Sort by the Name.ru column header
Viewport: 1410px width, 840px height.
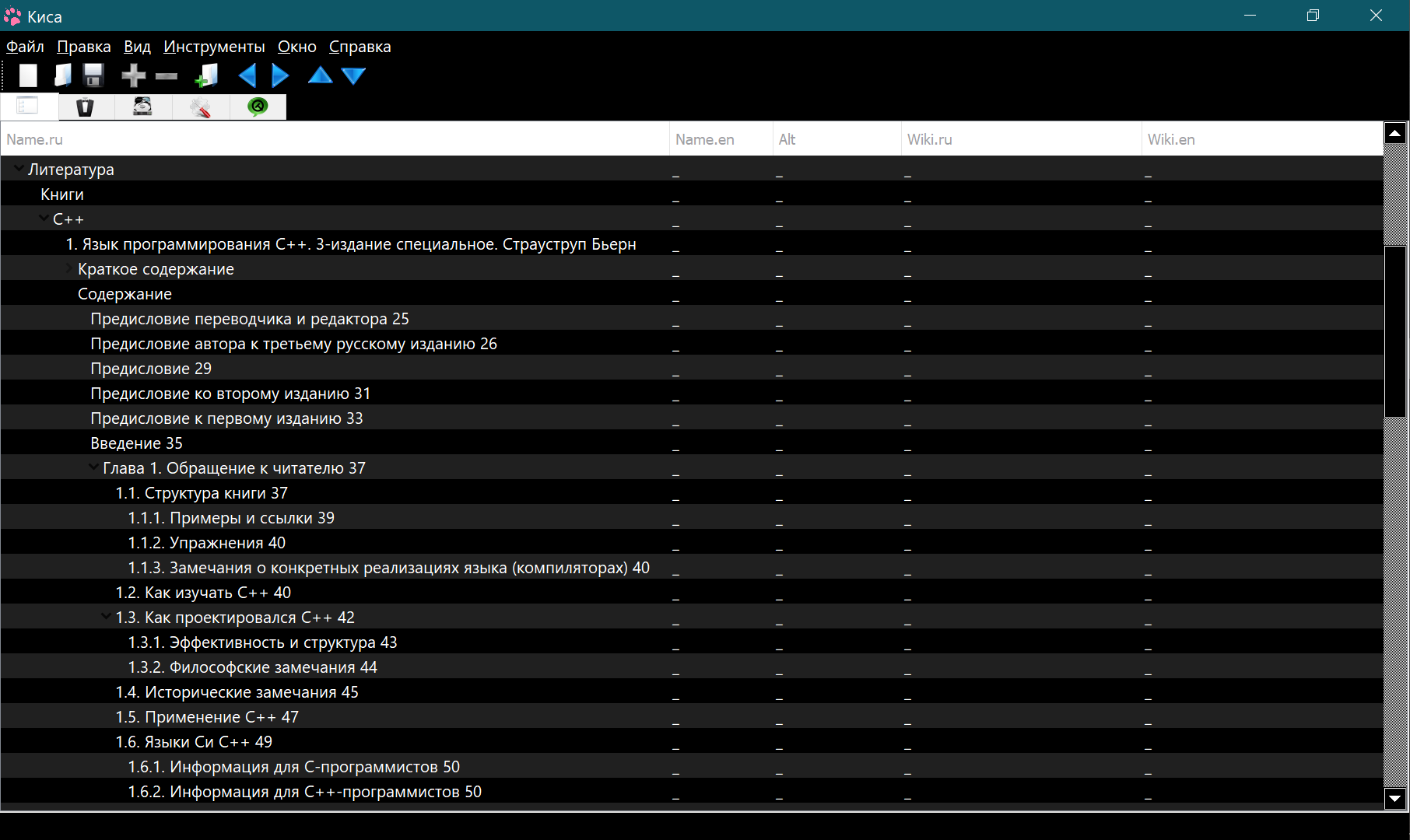click(x=335, y=139)
